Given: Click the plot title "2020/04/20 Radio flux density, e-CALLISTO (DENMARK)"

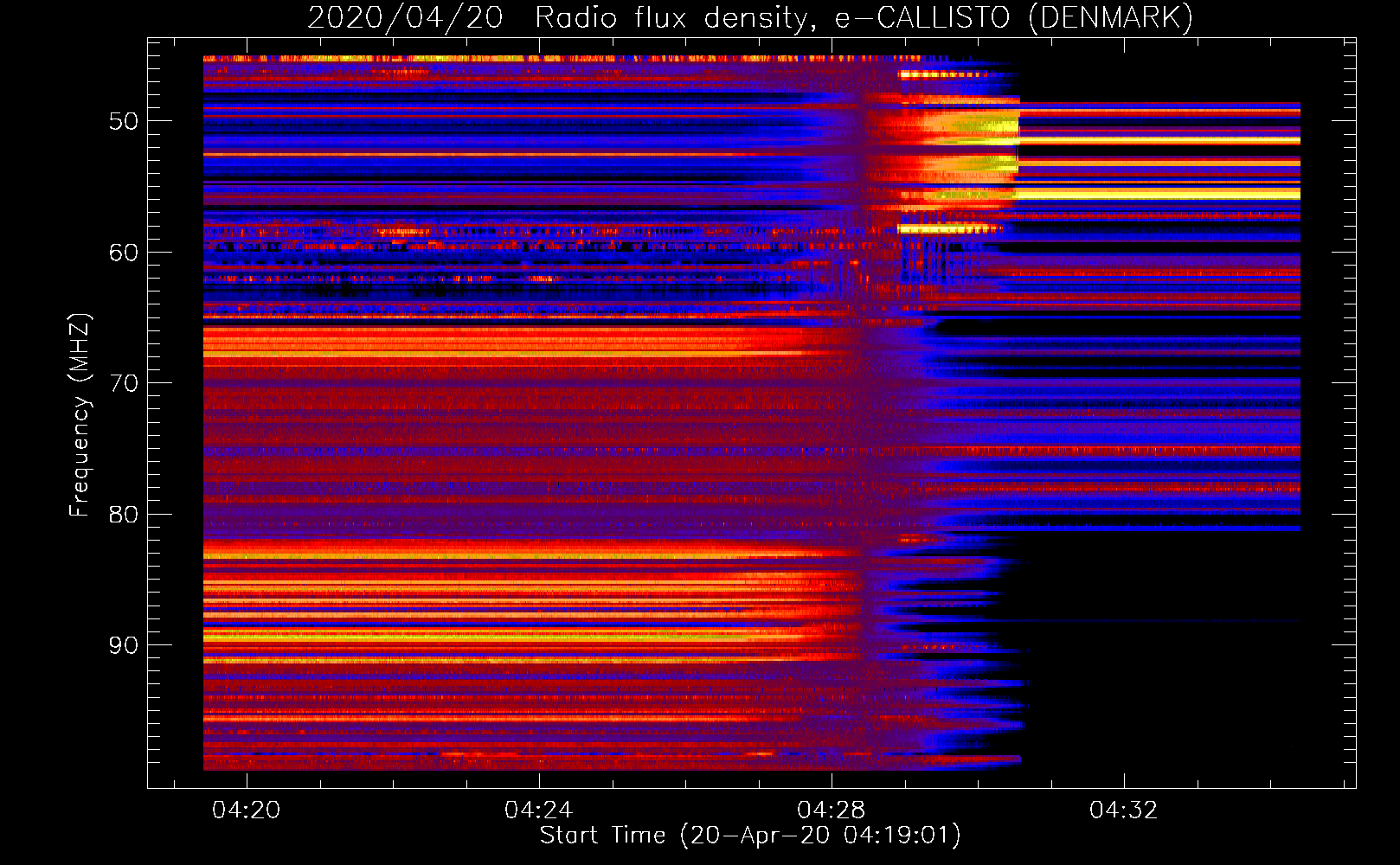Looking at the screenshot, I should (x=750, y=18).
